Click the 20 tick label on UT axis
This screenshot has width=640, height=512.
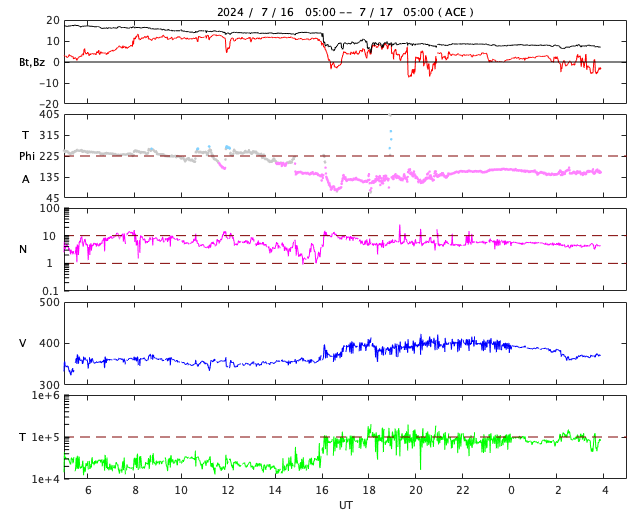(x=416, y=490)
